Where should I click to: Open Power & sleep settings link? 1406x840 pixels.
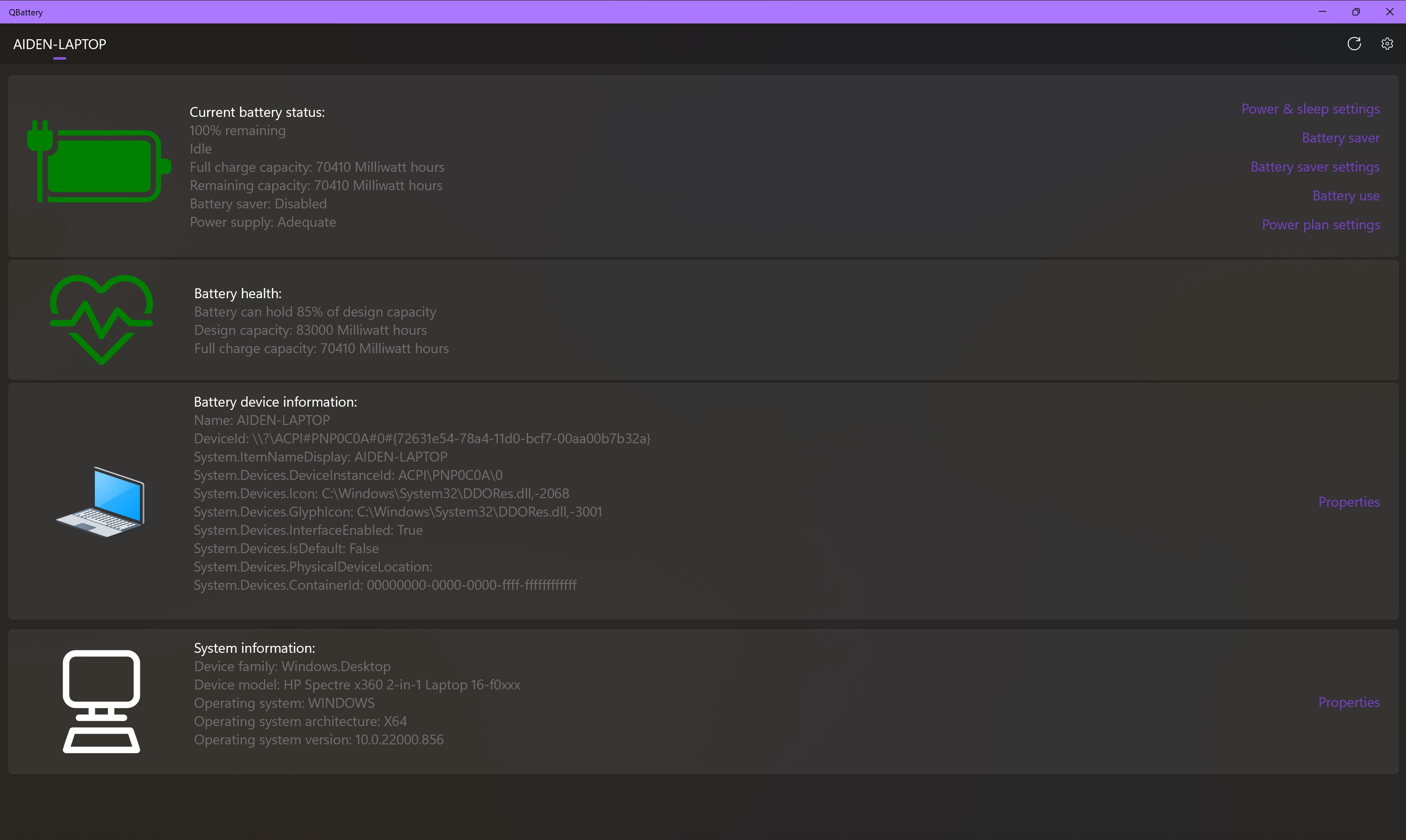[1310, 109]
